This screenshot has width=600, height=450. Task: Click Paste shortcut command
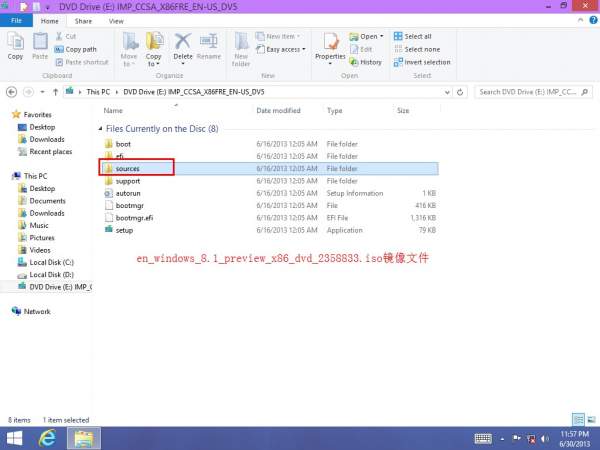pos(82,62)
